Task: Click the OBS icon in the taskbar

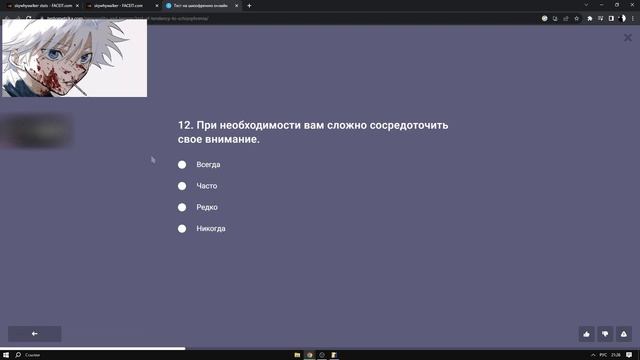Action: [322, 355]
